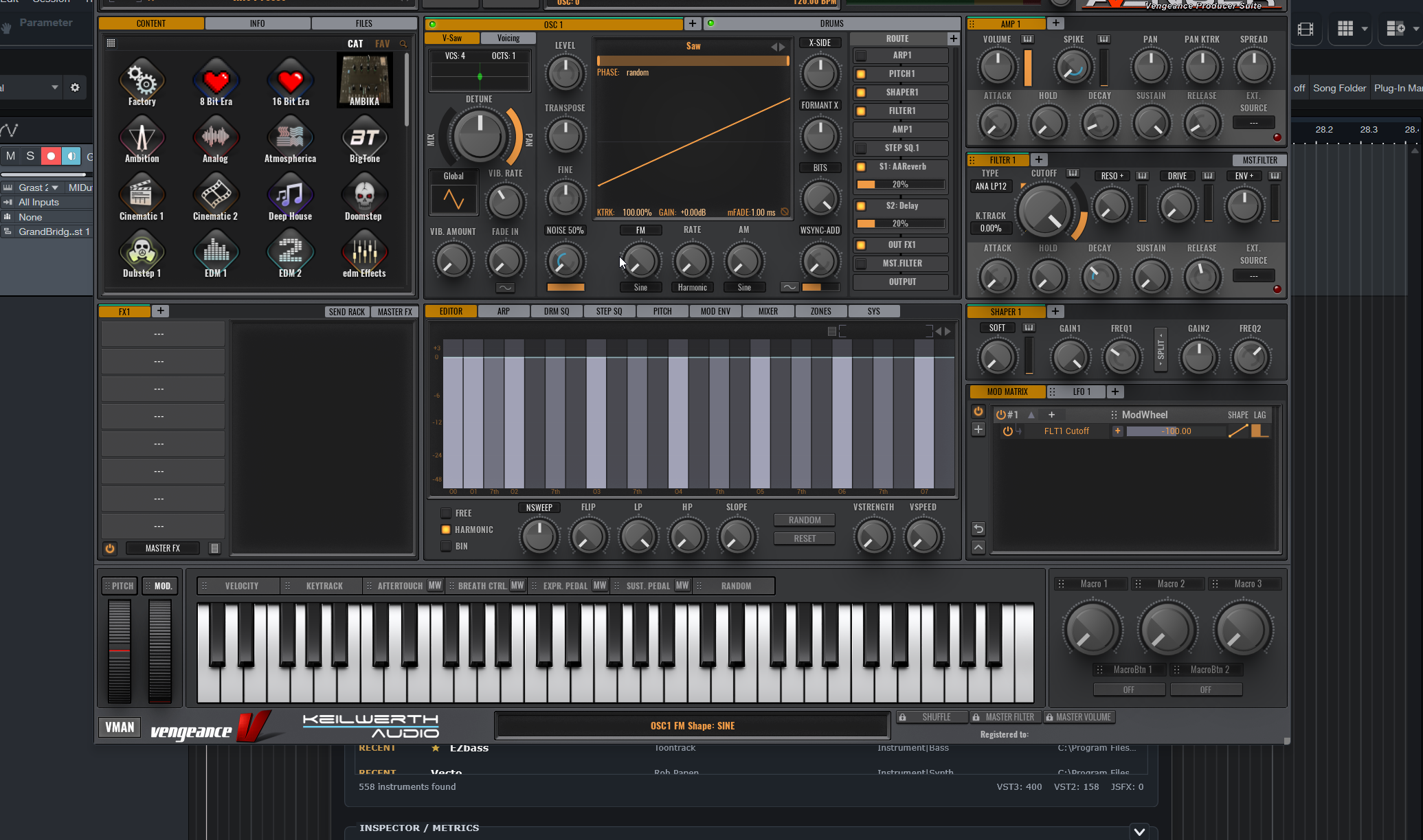Click the MOD wheel strip
Screen dimensions: 1423x840
click(160, 651)
